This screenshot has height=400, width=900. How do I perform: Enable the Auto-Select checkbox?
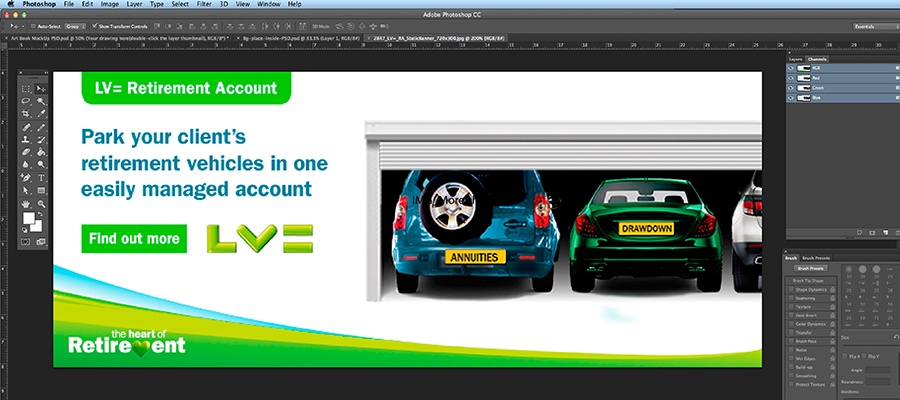(33, 26)
